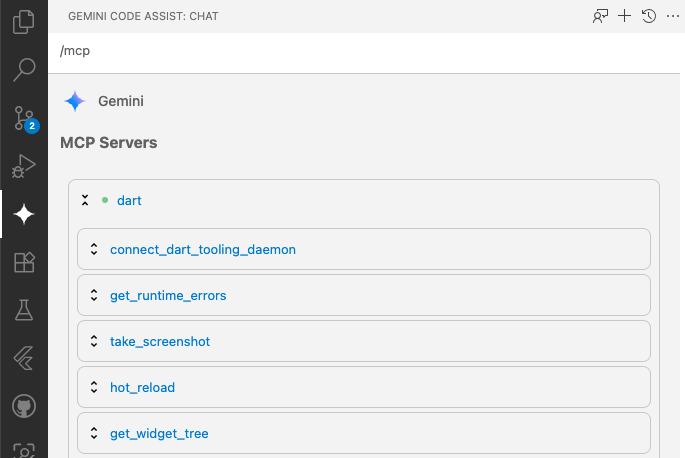Click the Gemini responder name
This screenshot has height=458, width=685.
point(121,101)
